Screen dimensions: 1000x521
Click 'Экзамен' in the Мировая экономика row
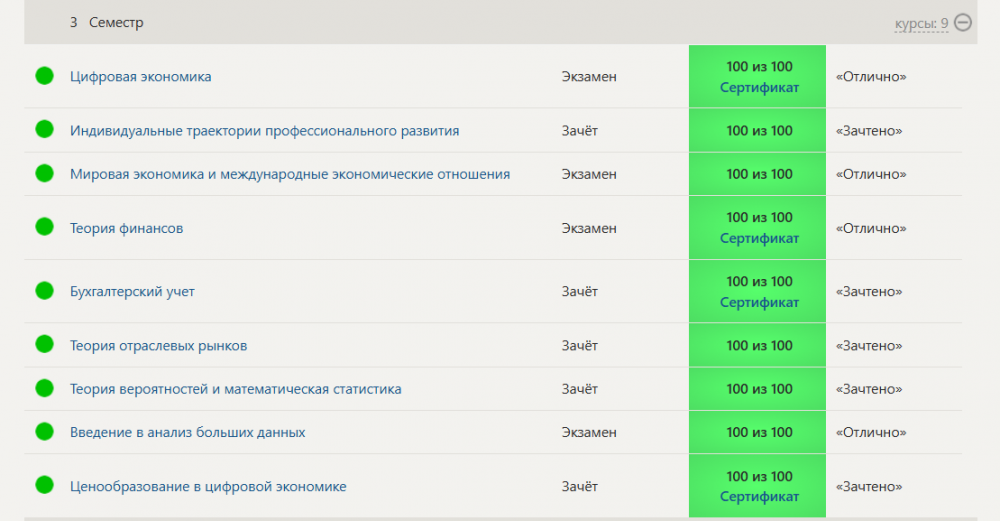[x=589, y=174]
